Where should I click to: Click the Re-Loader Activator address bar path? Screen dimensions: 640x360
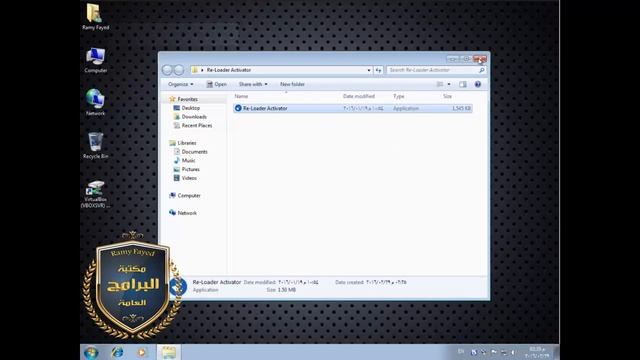click(229, 70)
